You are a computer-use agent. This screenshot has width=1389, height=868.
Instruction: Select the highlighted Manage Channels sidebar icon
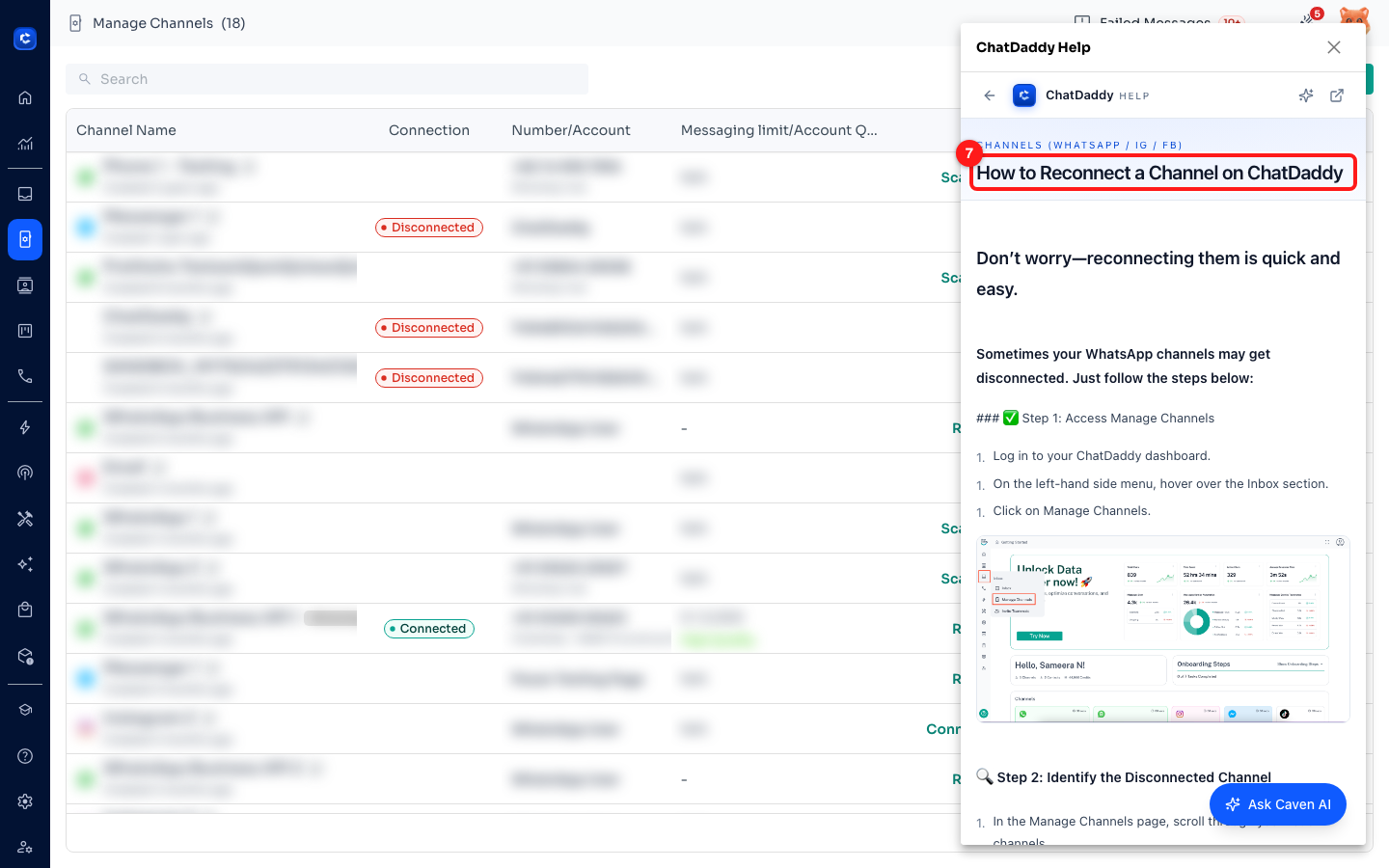click(25, 239)
